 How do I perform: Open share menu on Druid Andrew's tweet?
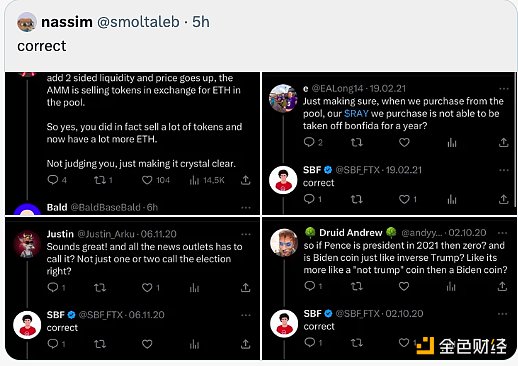(502, 286)
